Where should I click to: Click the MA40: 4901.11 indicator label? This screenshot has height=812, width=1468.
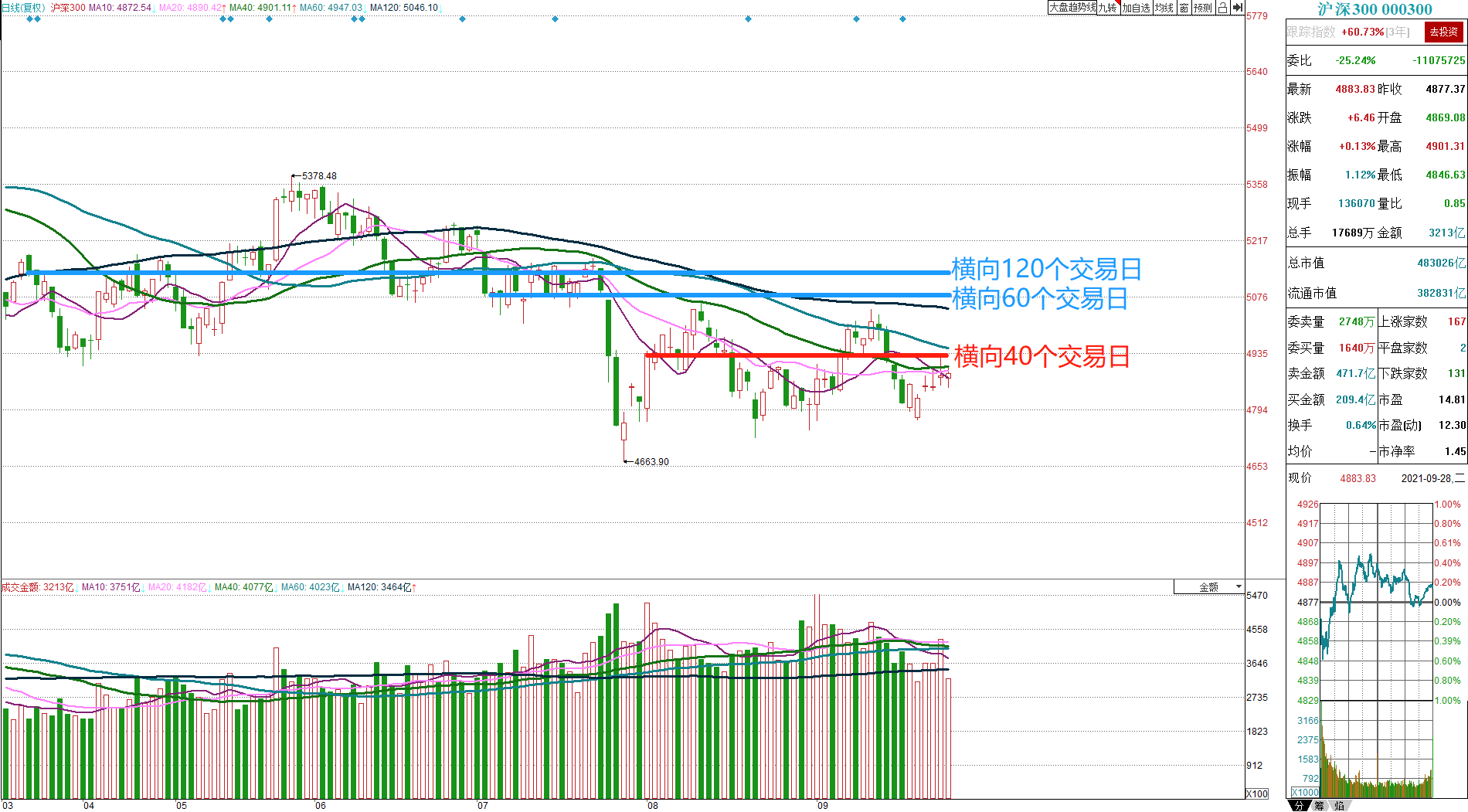click(x=261, y=8)
